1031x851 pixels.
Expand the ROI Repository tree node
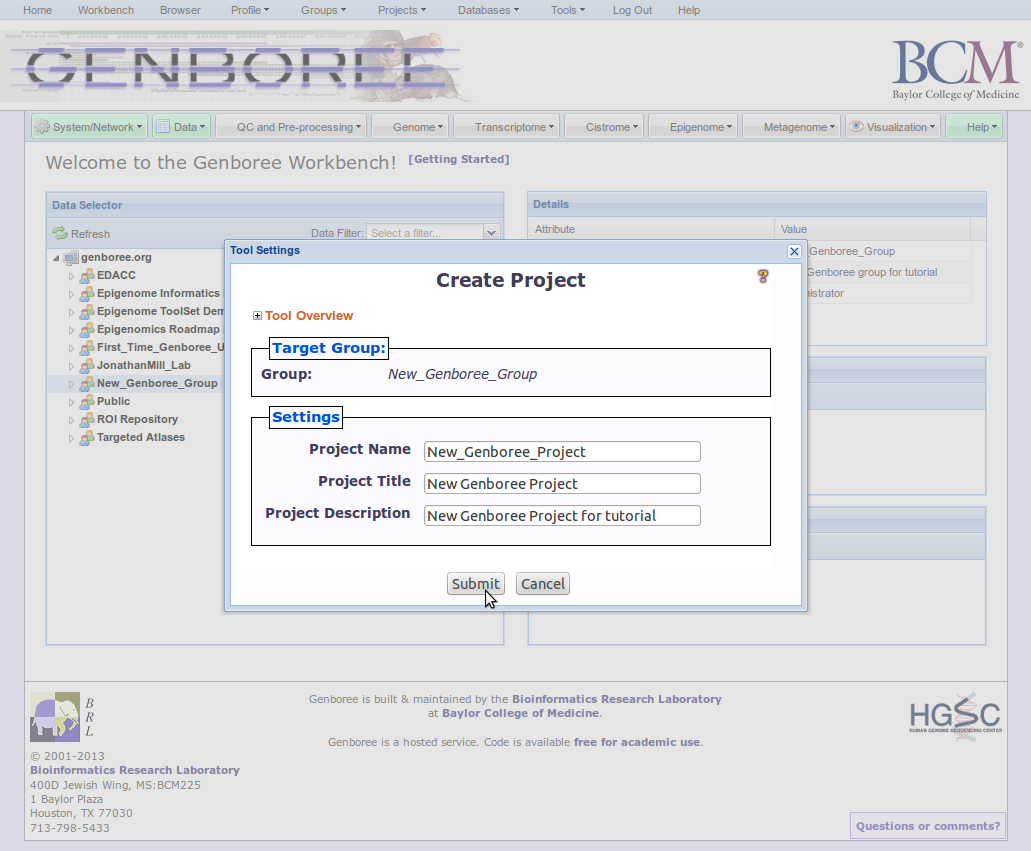coord(71,420)
